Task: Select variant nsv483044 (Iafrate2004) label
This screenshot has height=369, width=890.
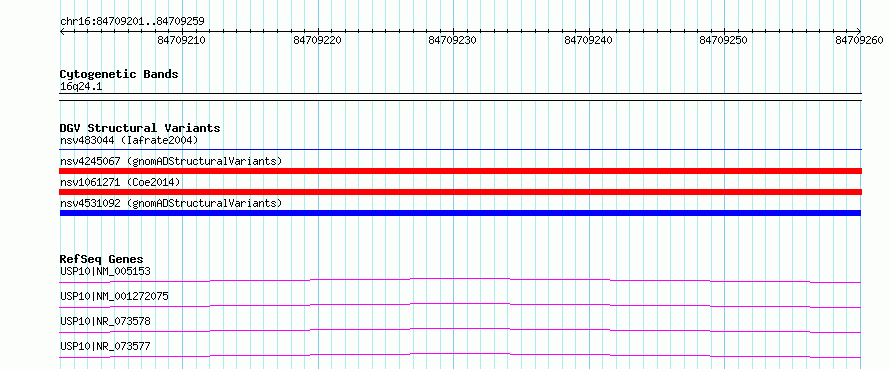Action: (x=129, y=140)
